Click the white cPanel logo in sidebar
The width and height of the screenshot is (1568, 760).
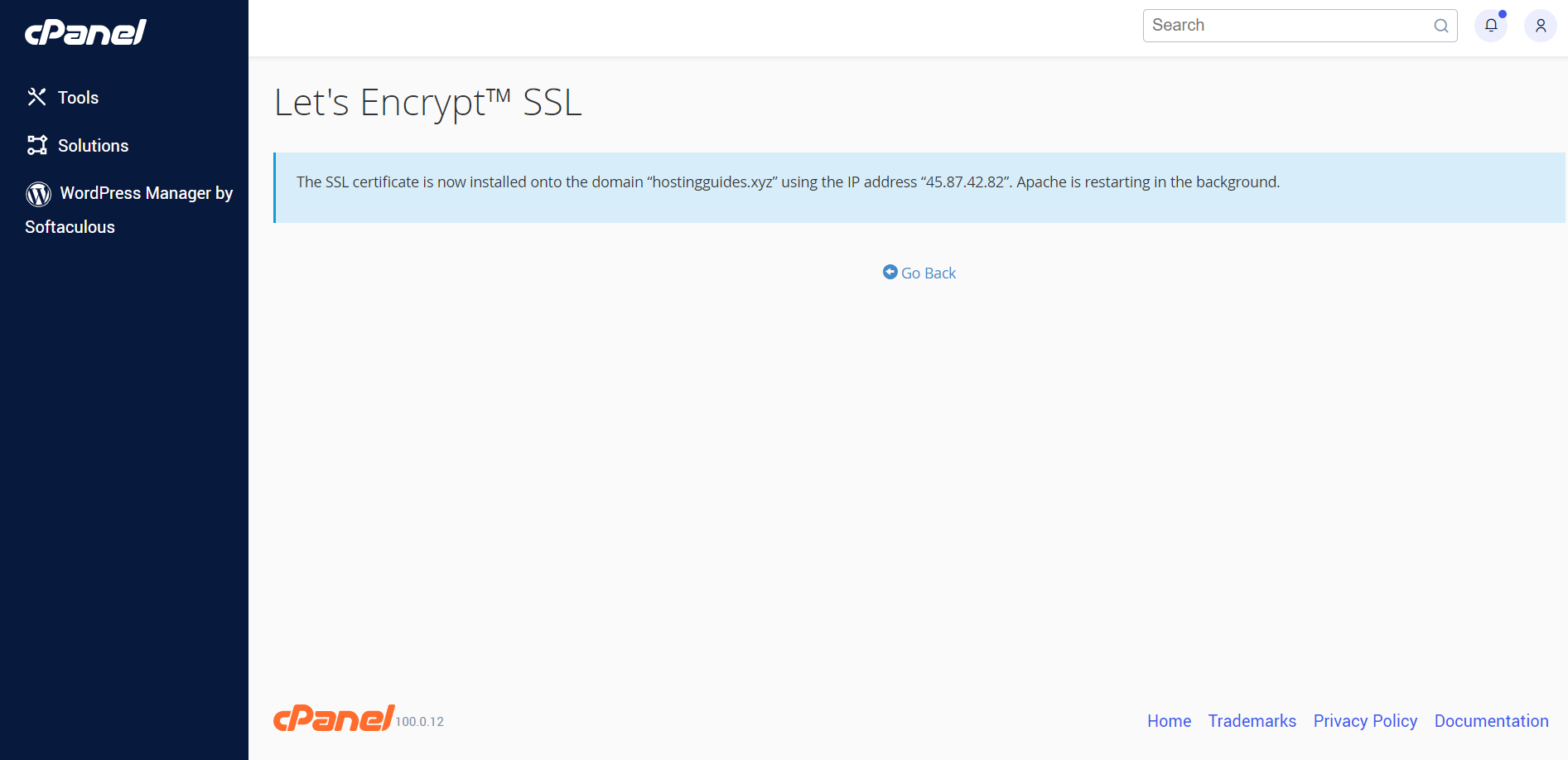click(85, 32)
